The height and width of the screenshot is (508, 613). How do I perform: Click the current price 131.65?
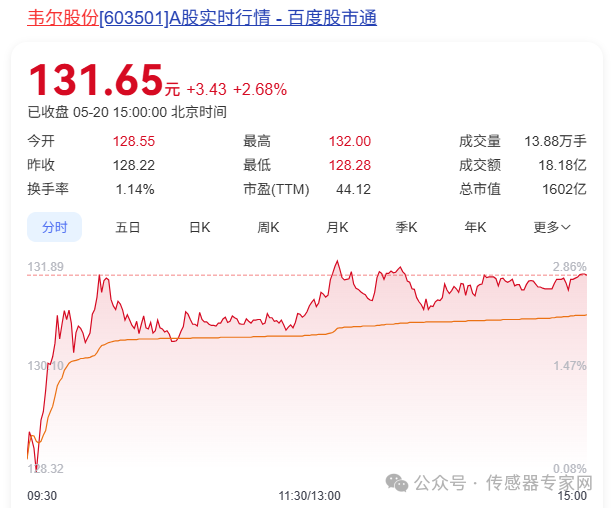[95, 81]
